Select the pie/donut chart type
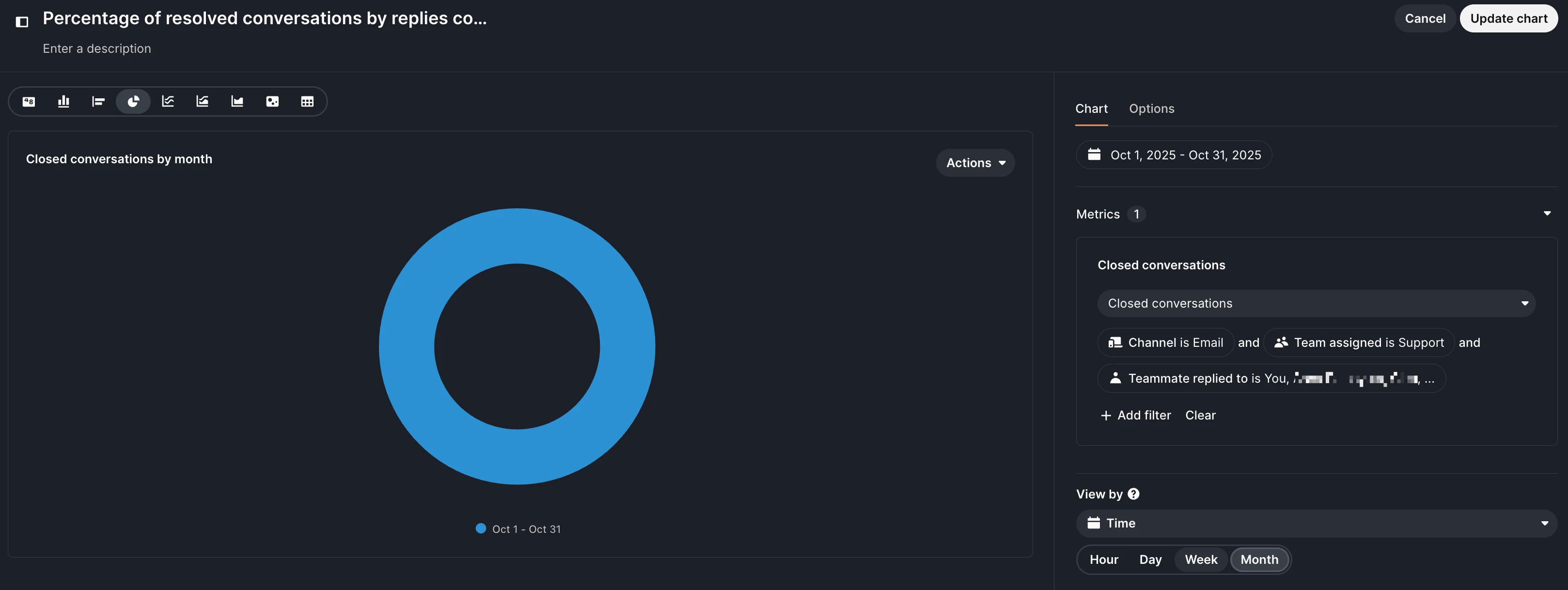The height and width of the screenshot is (590, 1568). (133, 102)
